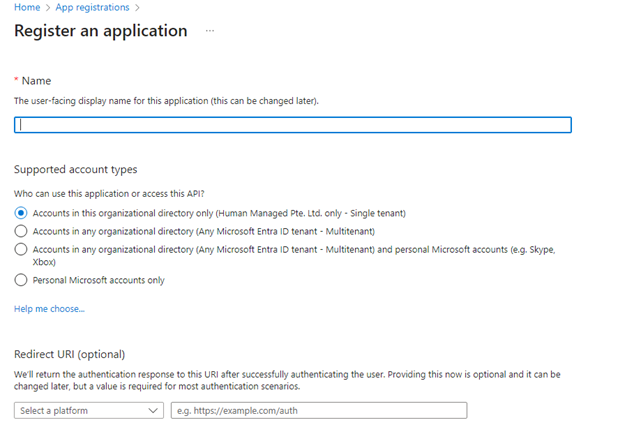This screenshot has height=448, width=634.
Task: Expand the Select a platform dropdown
Action: coord(89,410)
